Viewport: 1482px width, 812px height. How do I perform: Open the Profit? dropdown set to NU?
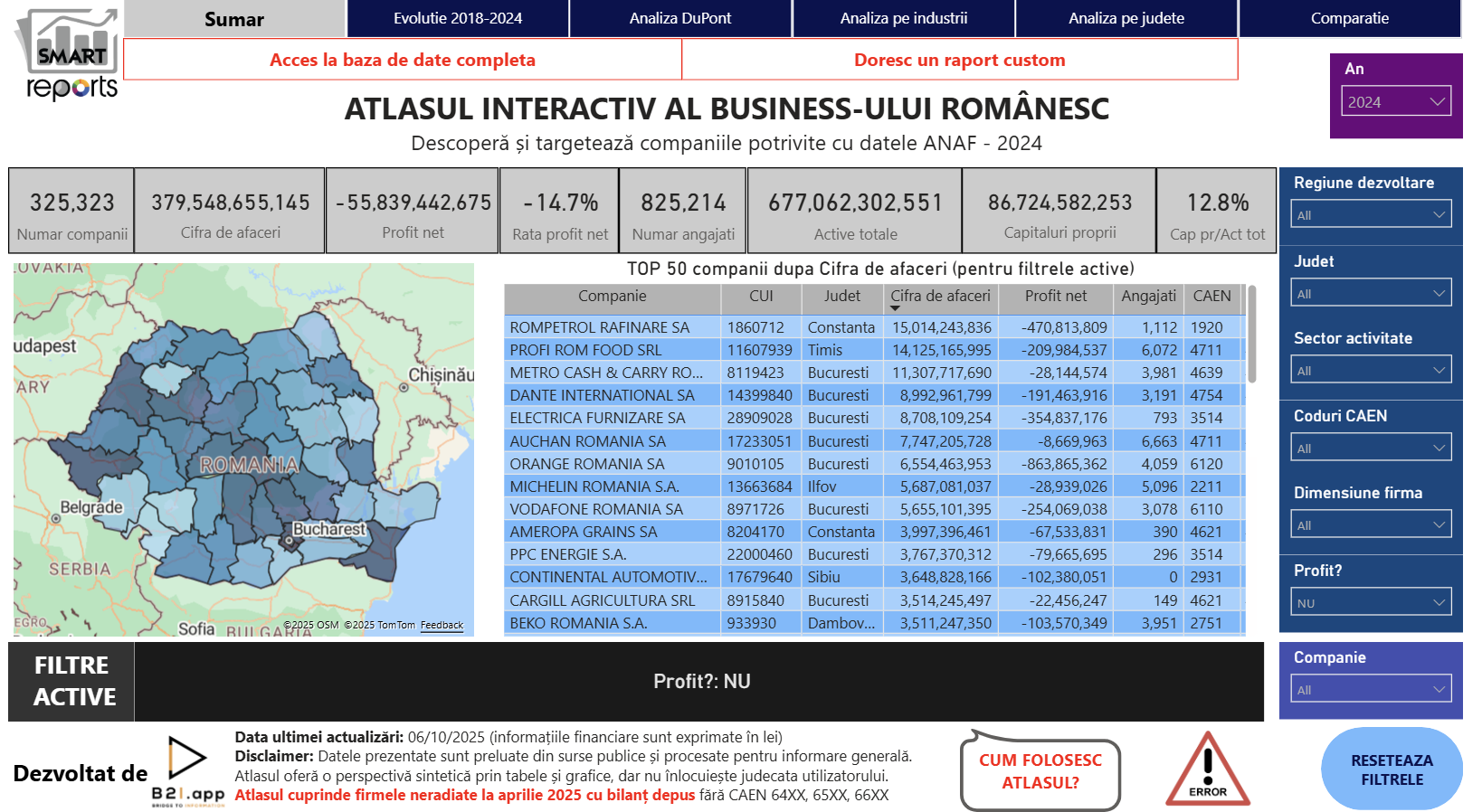[x=1370, y=602]
